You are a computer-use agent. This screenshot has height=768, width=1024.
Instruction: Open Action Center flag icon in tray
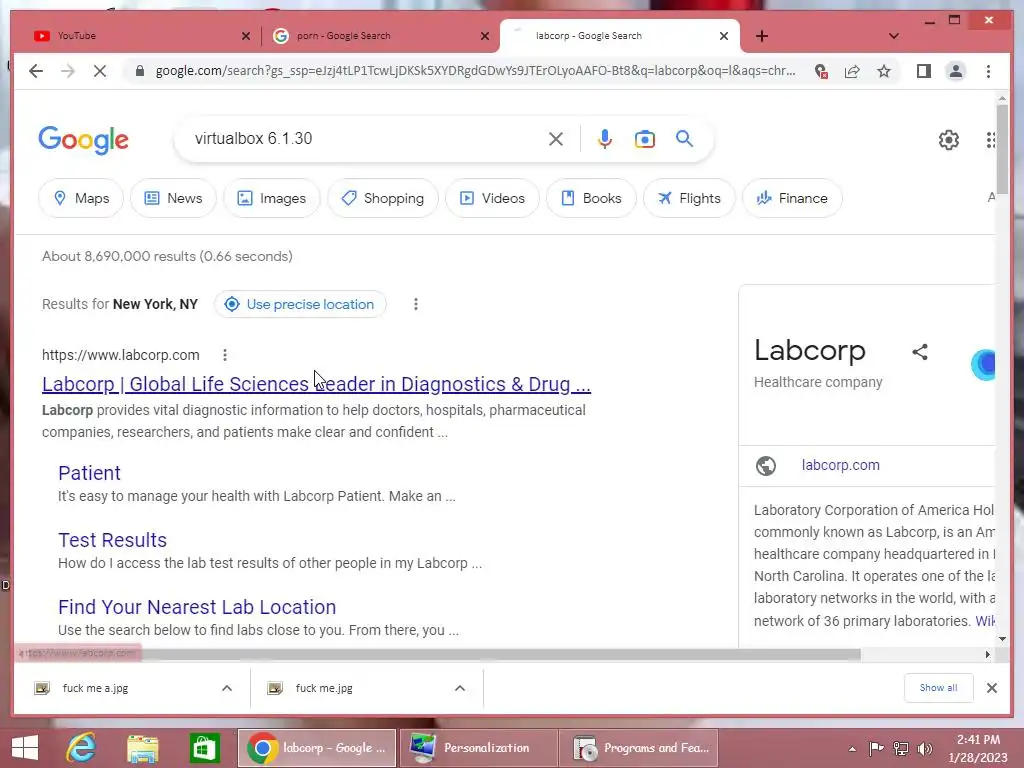[876, 748]
